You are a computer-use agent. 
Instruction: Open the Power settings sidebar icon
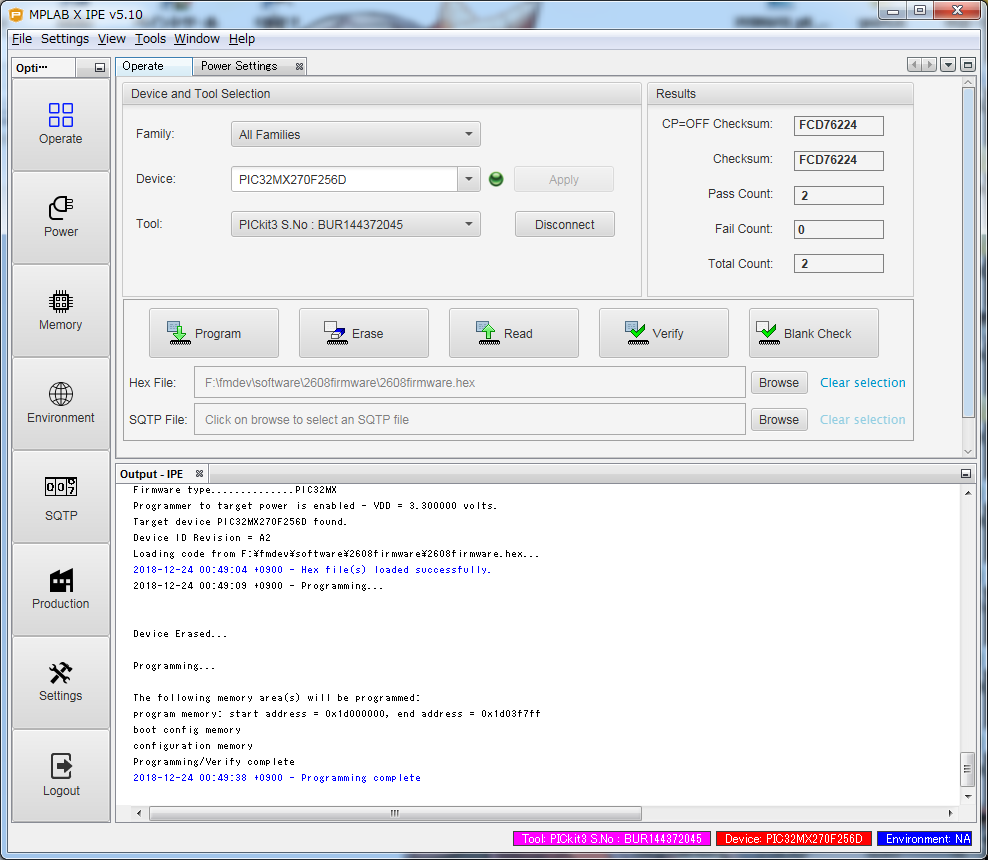(x=61, y=217)
